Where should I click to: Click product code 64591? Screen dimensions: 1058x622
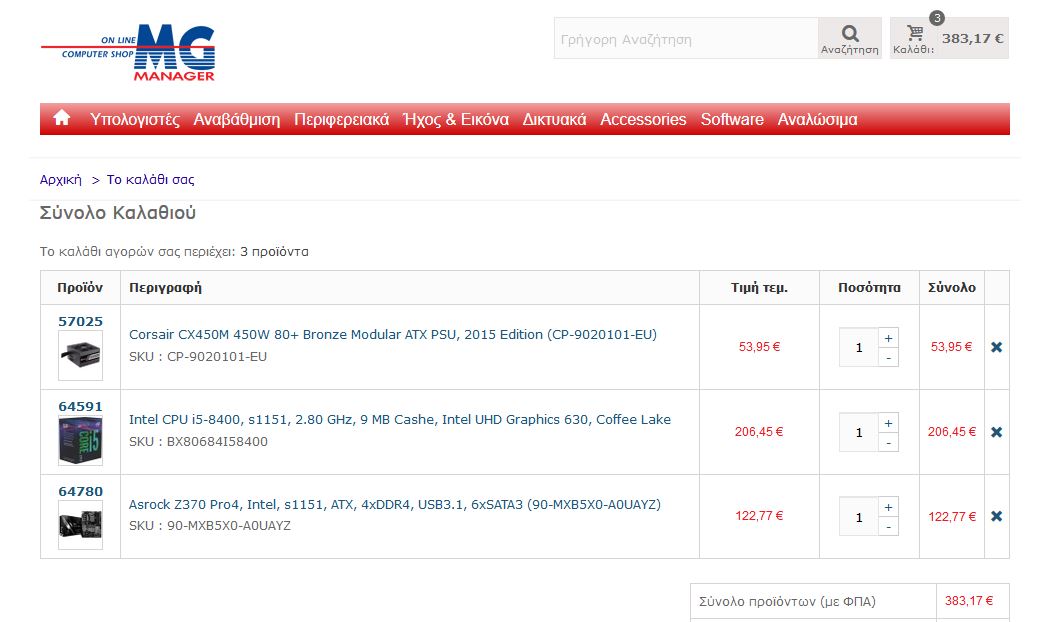pos(80,406)
